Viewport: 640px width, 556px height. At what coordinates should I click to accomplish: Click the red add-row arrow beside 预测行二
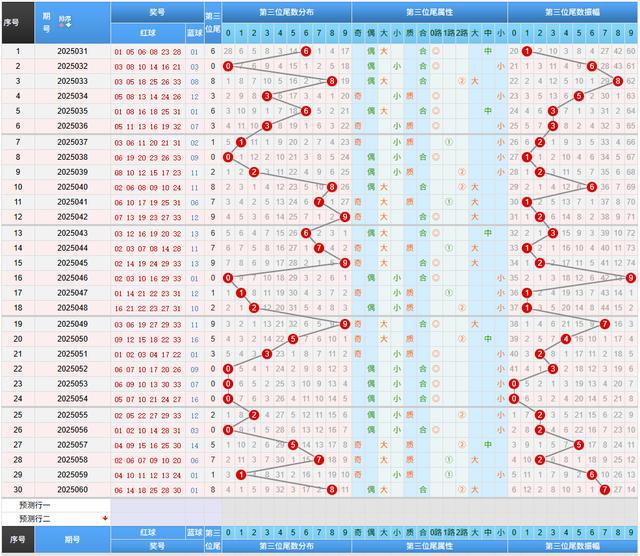(105, 518)
